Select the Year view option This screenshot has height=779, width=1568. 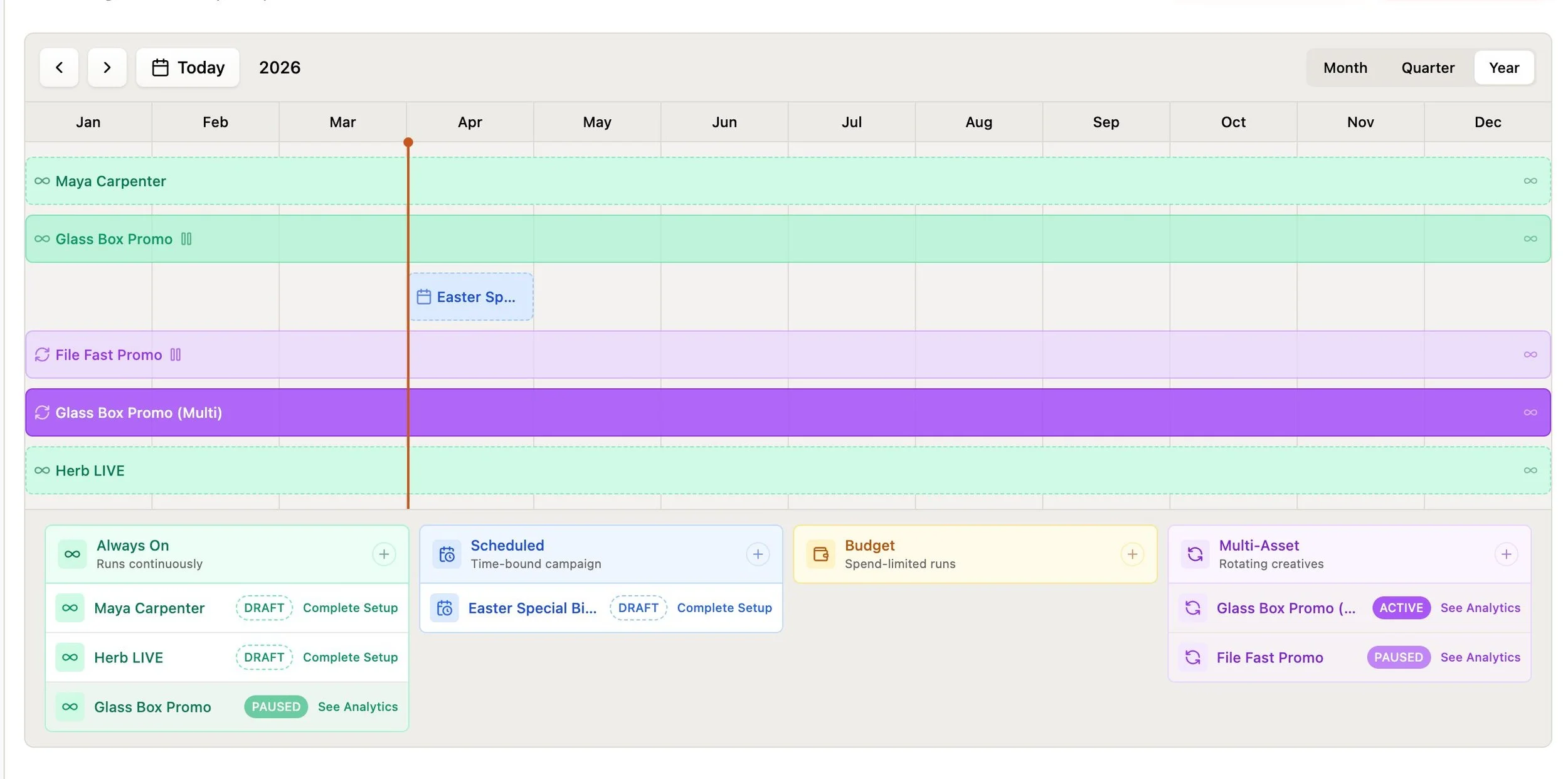point(1503,68)
